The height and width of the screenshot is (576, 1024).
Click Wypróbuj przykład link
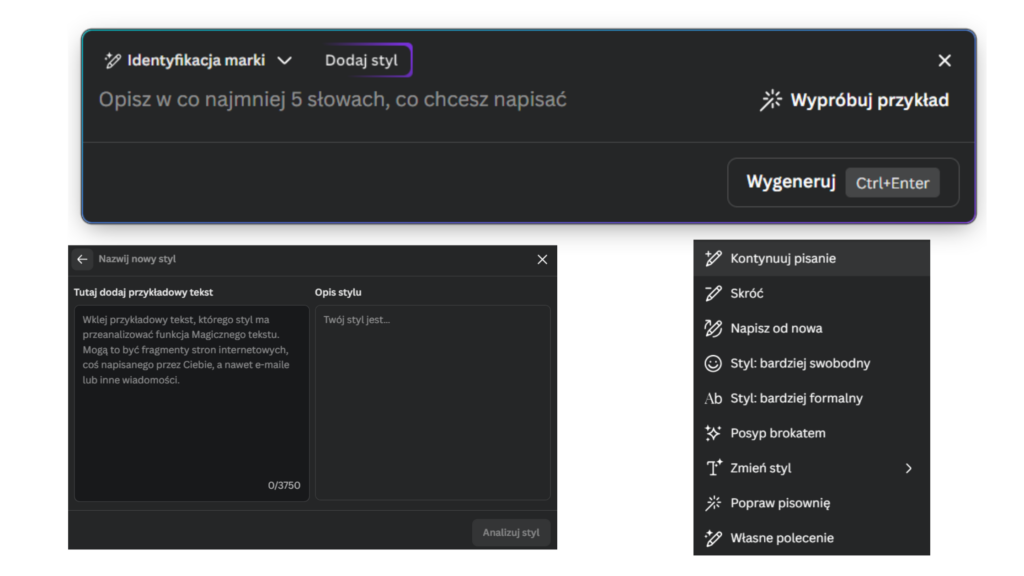(x=868, y=100)
